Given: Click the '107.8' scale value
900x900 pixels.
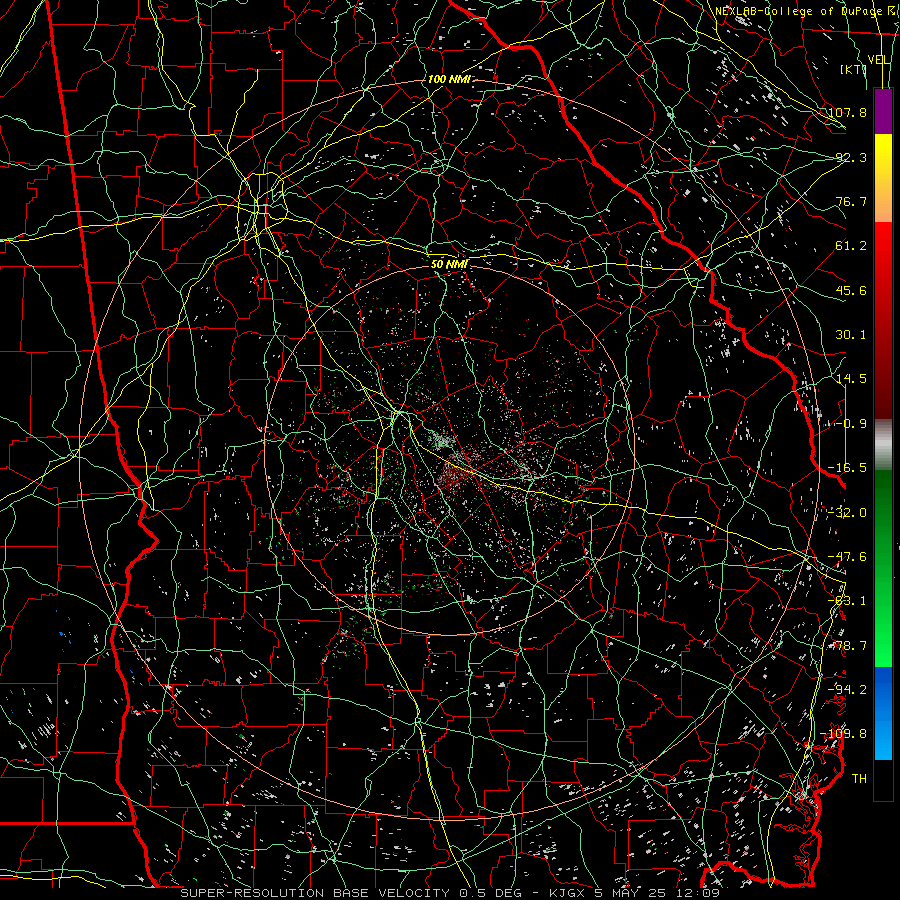Looking at the screenshot, I should [847, 112].
